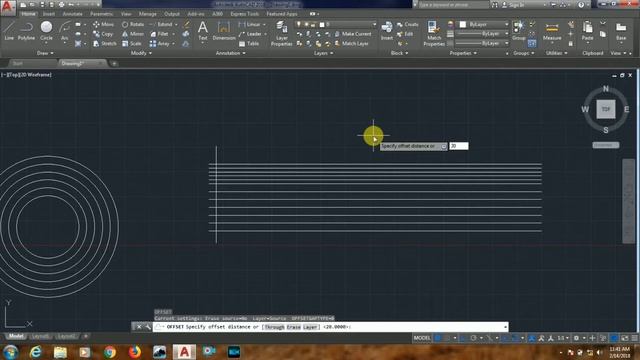Click the command line input
Screen dimensions: 640x360
pos(331,327)
